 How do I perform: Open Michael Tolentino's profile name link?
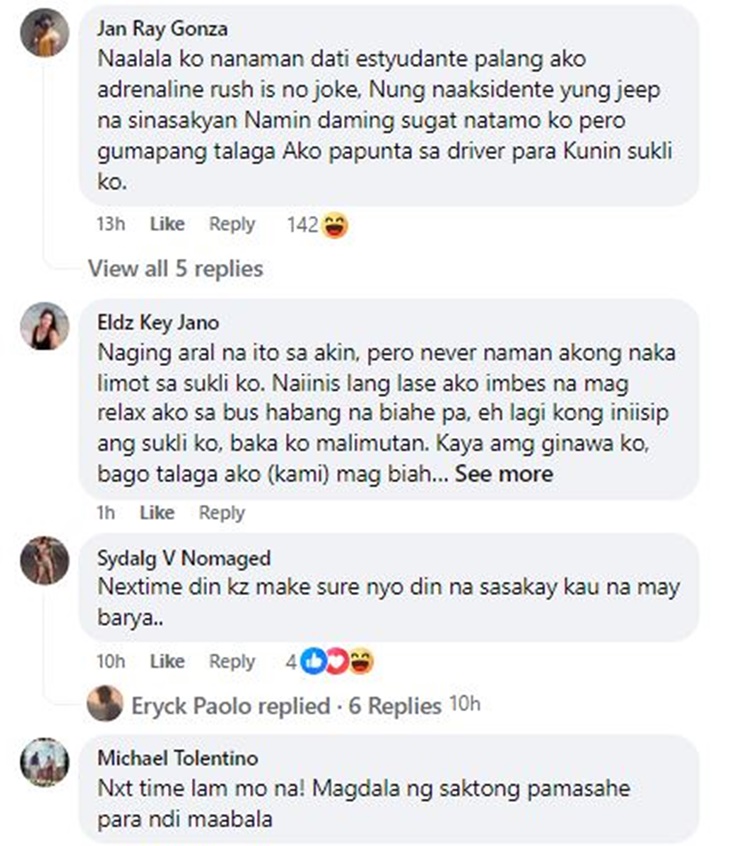coord(178,758)
